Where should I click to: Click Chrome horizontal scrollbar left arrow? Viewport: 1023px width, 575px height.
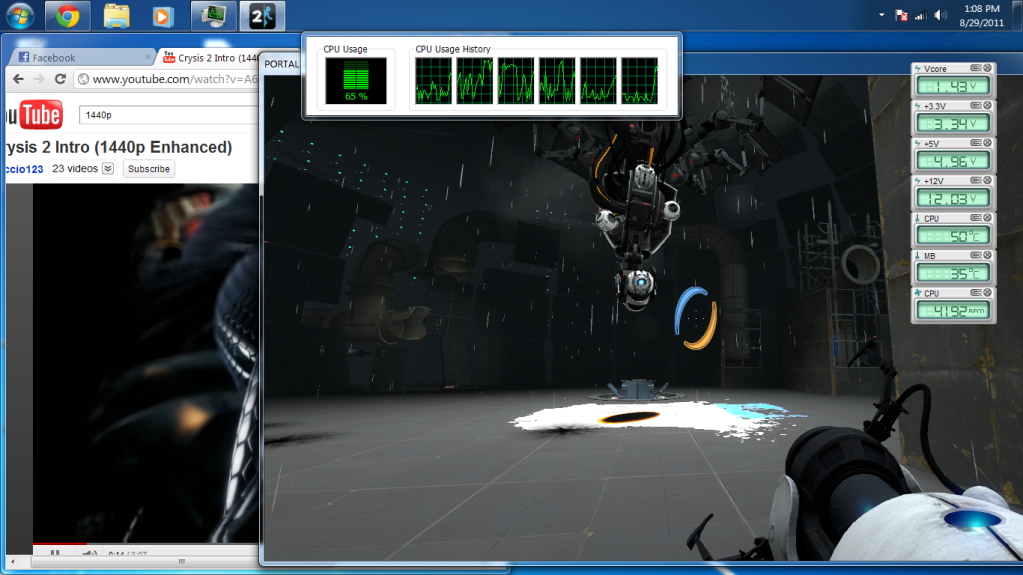[13, 561]
